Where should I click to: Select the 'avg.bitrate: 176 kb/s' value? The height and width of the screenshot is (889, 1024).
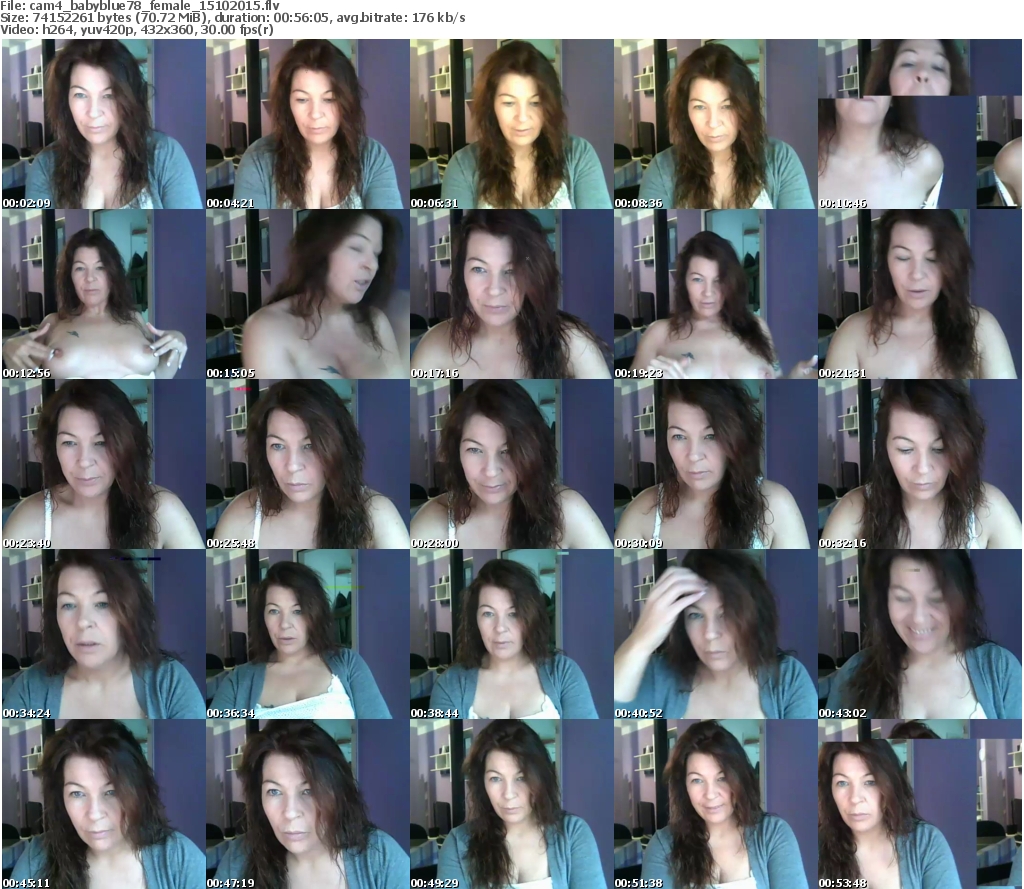click(x=401, y=18)
